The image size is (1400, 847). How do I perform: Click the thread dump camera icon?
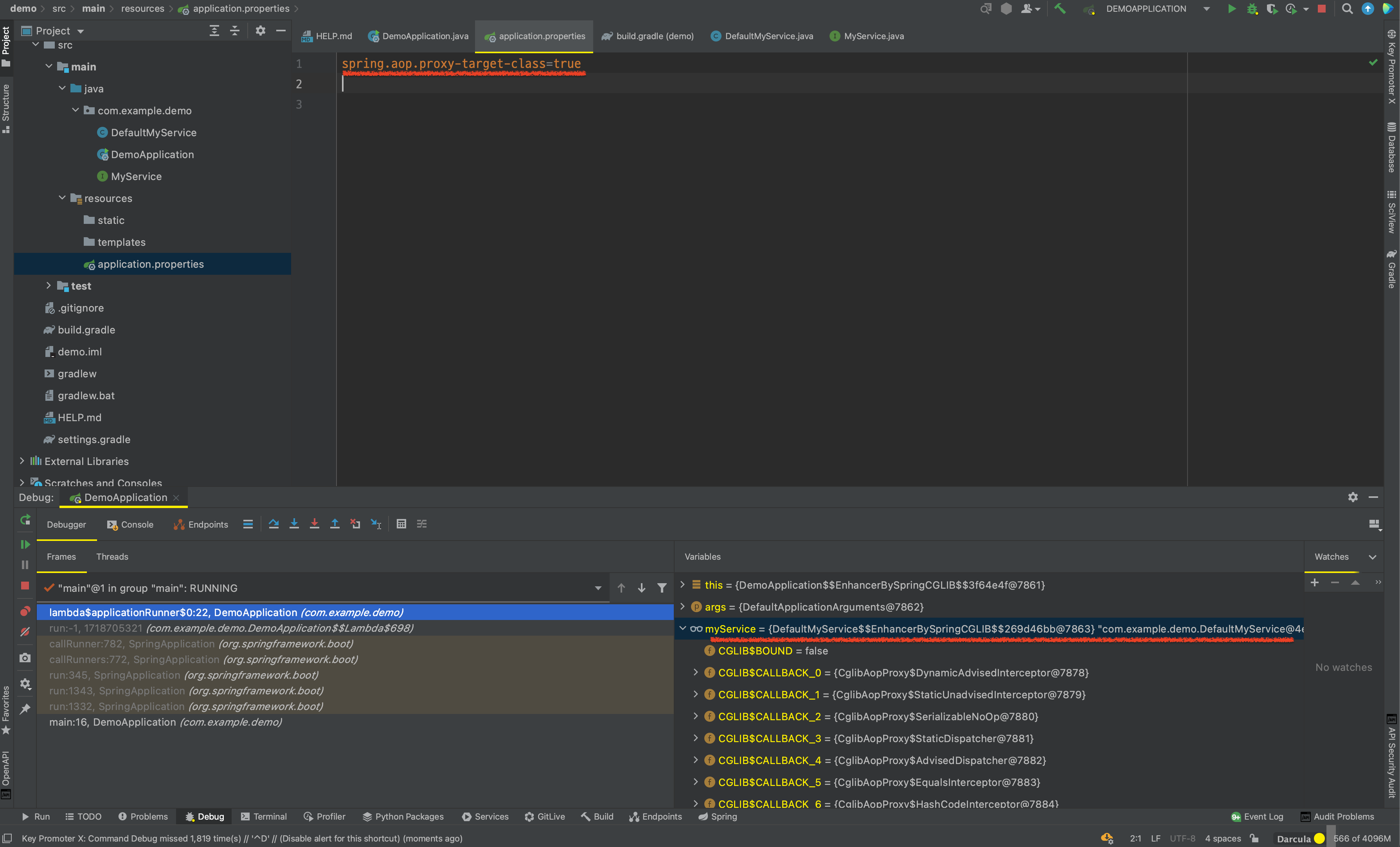tap(25, 658)
